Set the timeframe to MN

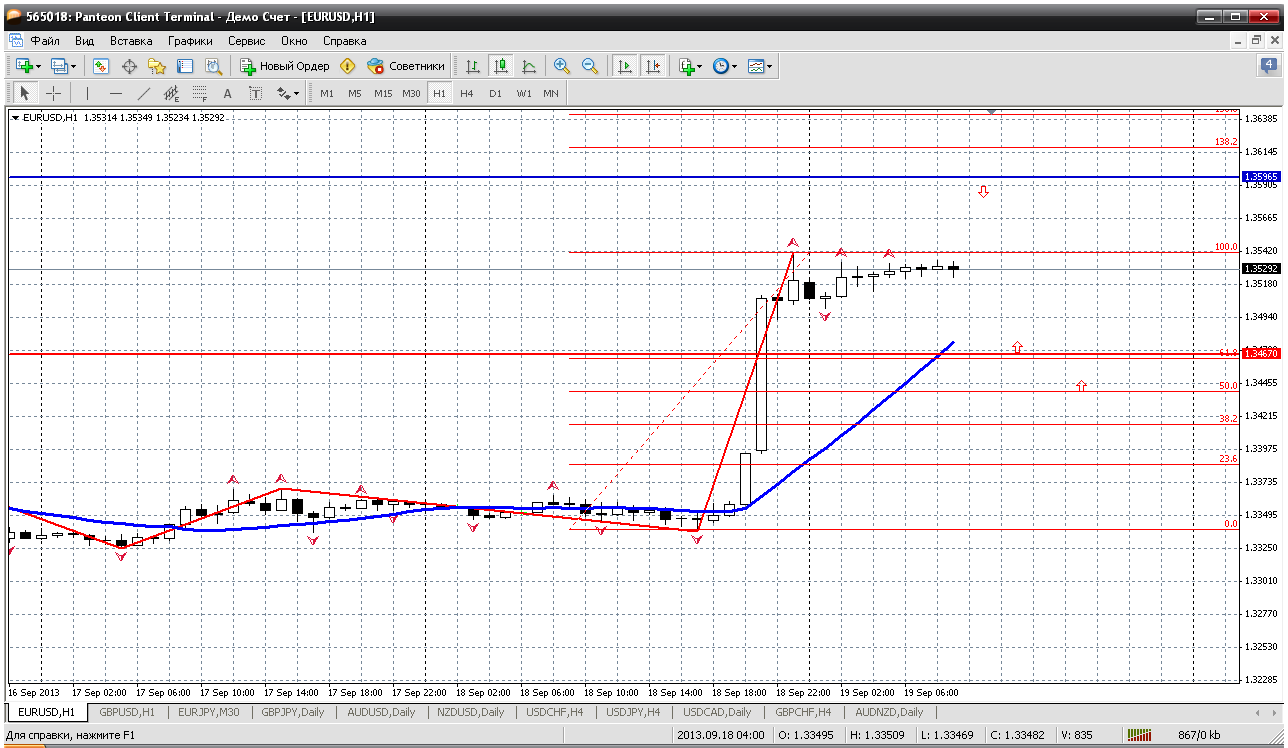pos(551,93)
